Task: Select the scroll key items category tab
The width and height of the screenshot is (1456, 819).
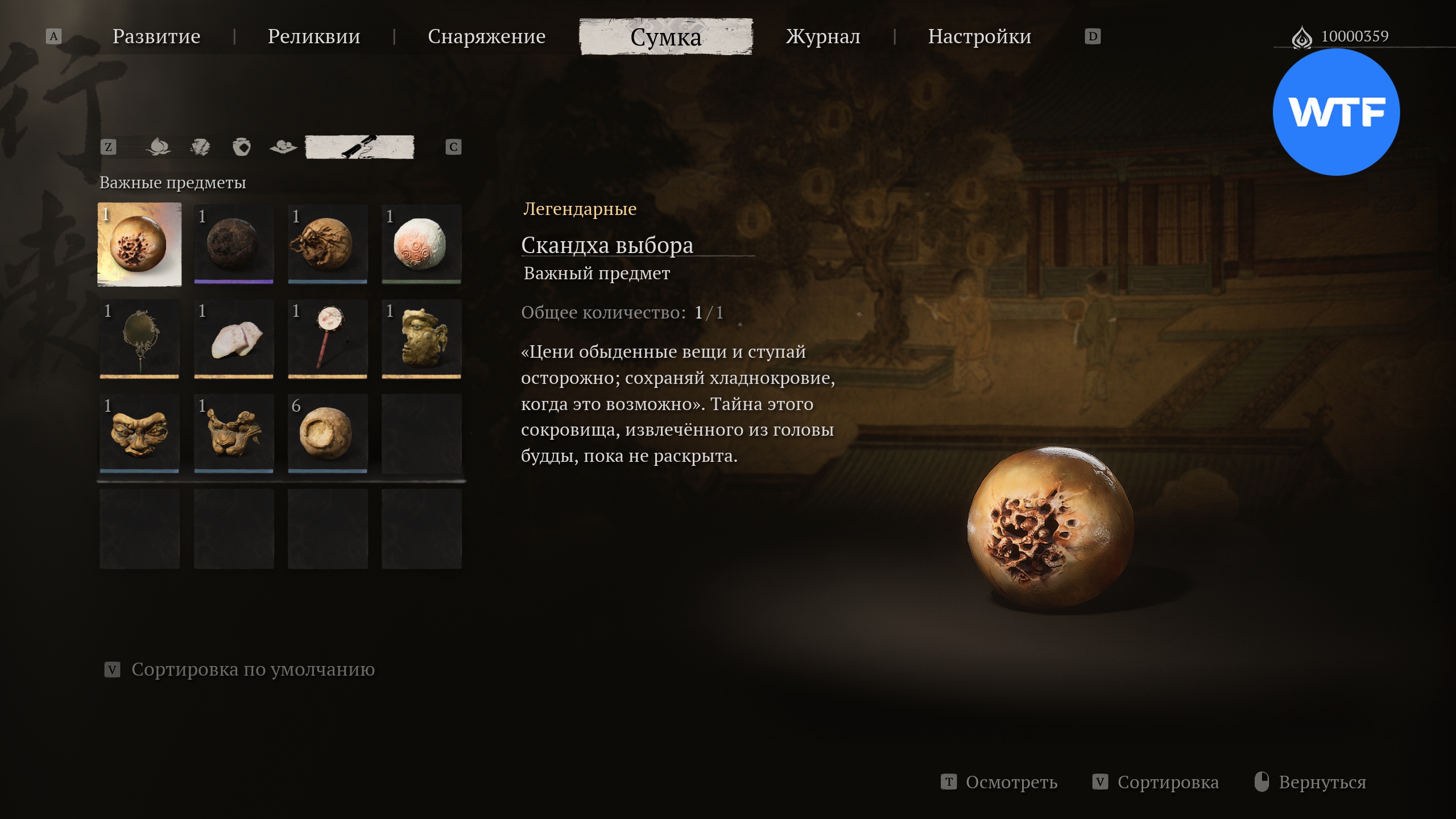Action: click(x=359, y=147)
